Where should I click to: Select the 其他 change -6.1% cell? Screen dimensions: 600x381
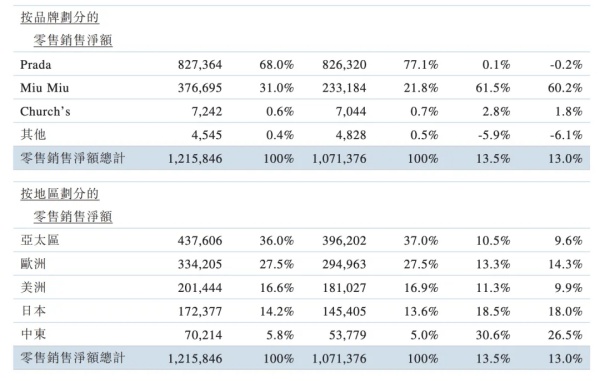click(566, 135)
